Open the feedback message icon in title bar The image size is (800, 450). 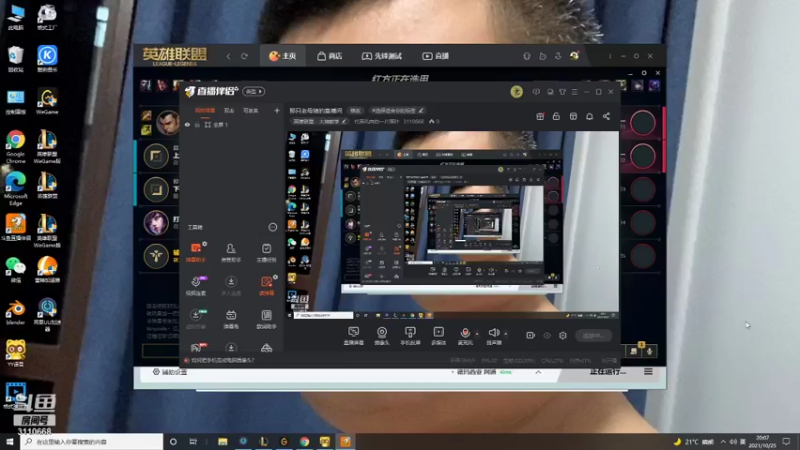536,92
